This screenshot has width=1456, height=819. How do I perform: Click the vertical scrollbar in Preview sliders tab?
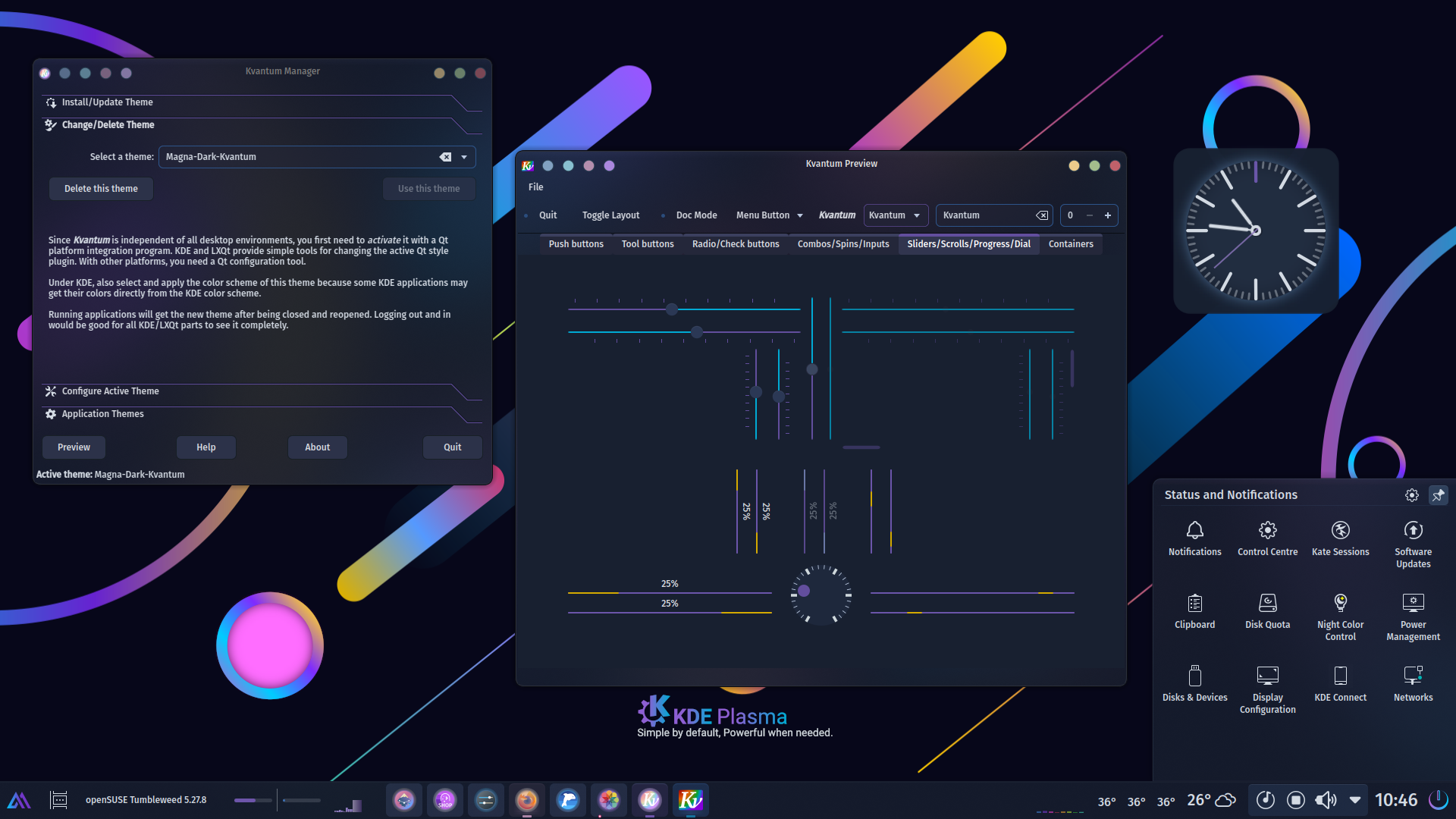(1072, 369)
